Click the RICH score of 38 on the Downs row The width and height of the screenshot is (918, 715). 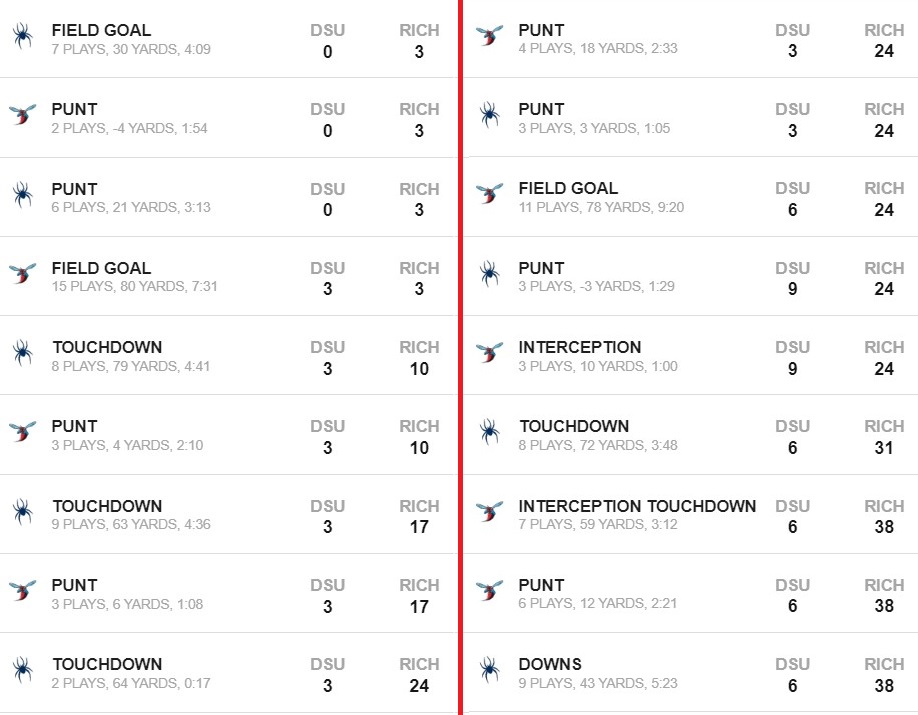(884, 686)
